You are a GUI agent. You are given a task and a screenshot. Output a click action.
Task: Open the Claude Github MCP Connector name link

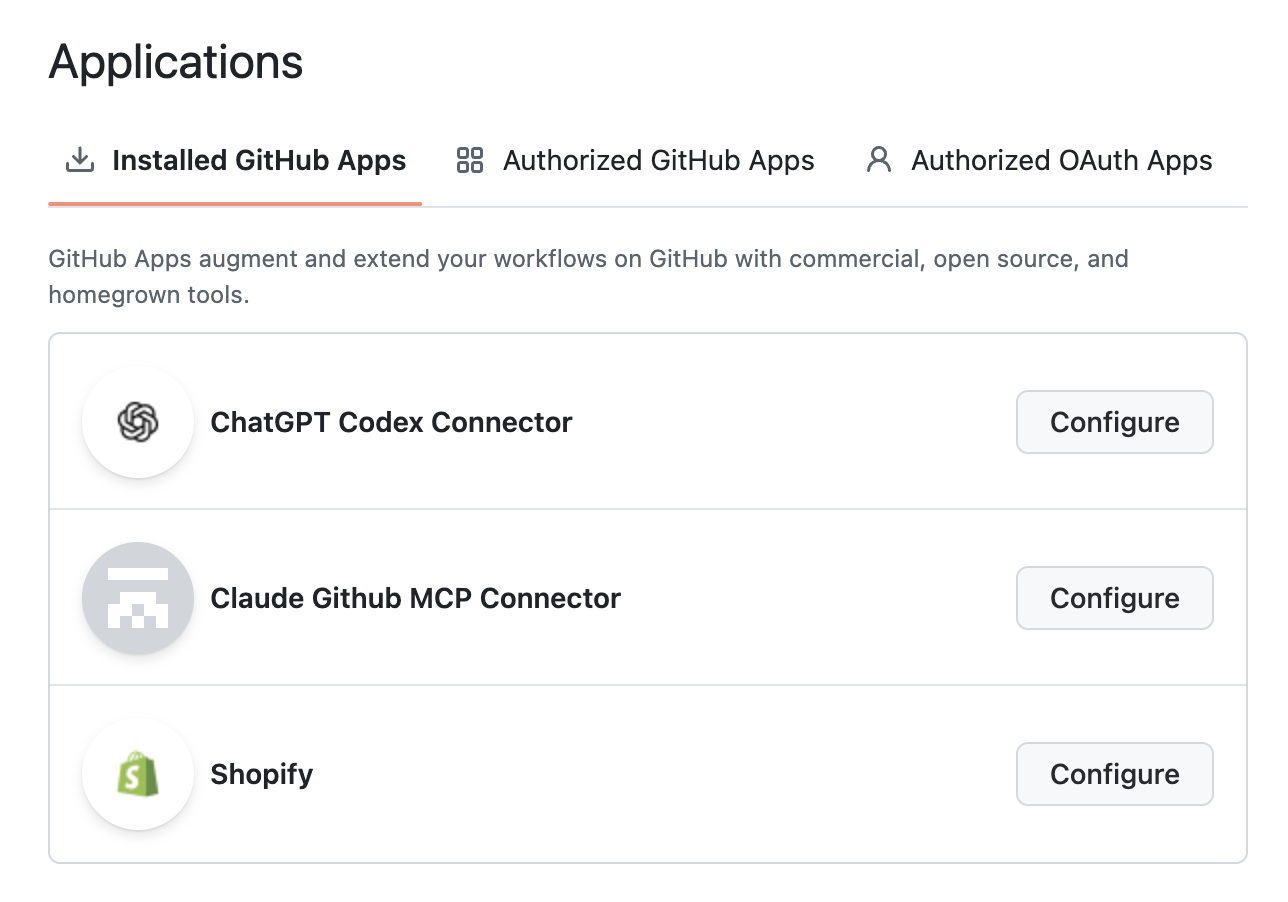[x=416, y=598]
